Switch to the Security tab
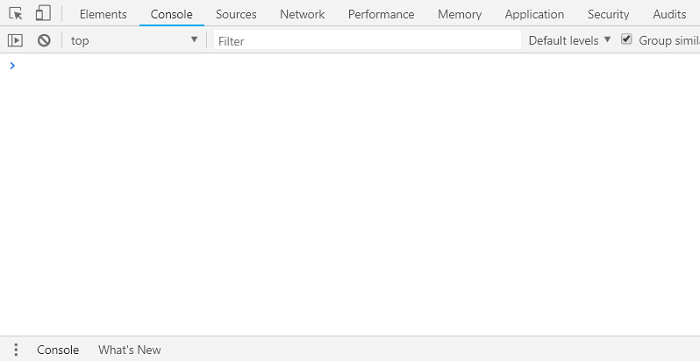The image size is (700, 361). pos(608,14)
